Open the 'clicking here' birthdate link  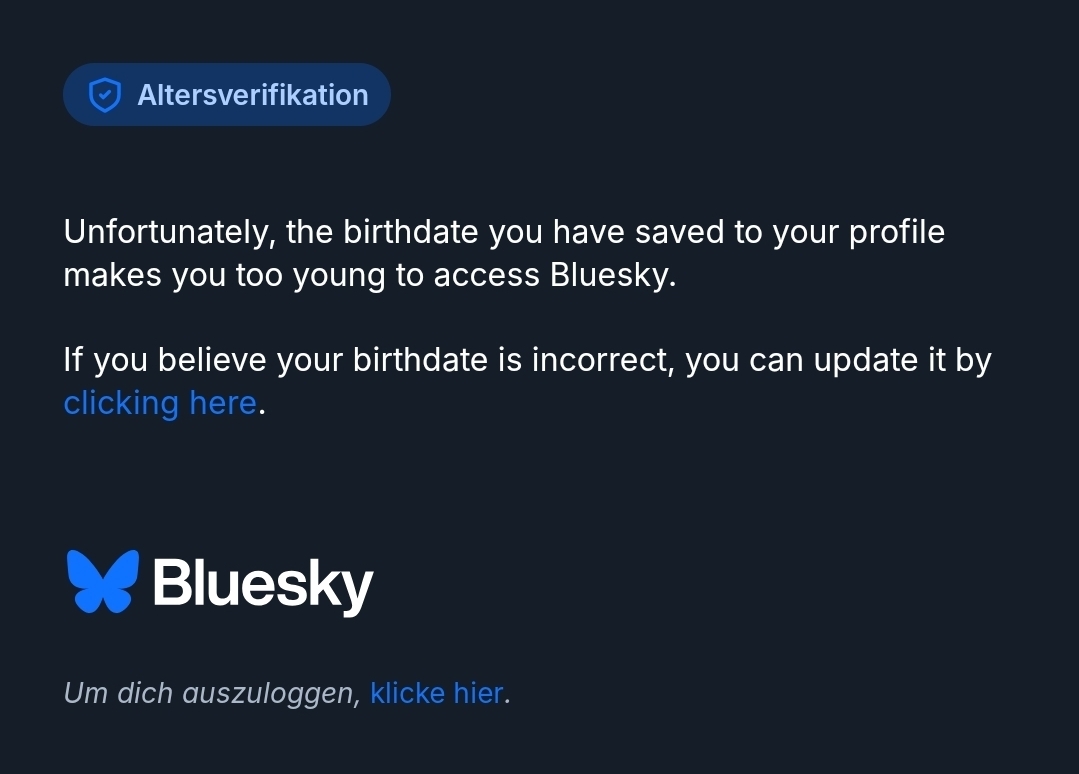(x=160, y=402)
